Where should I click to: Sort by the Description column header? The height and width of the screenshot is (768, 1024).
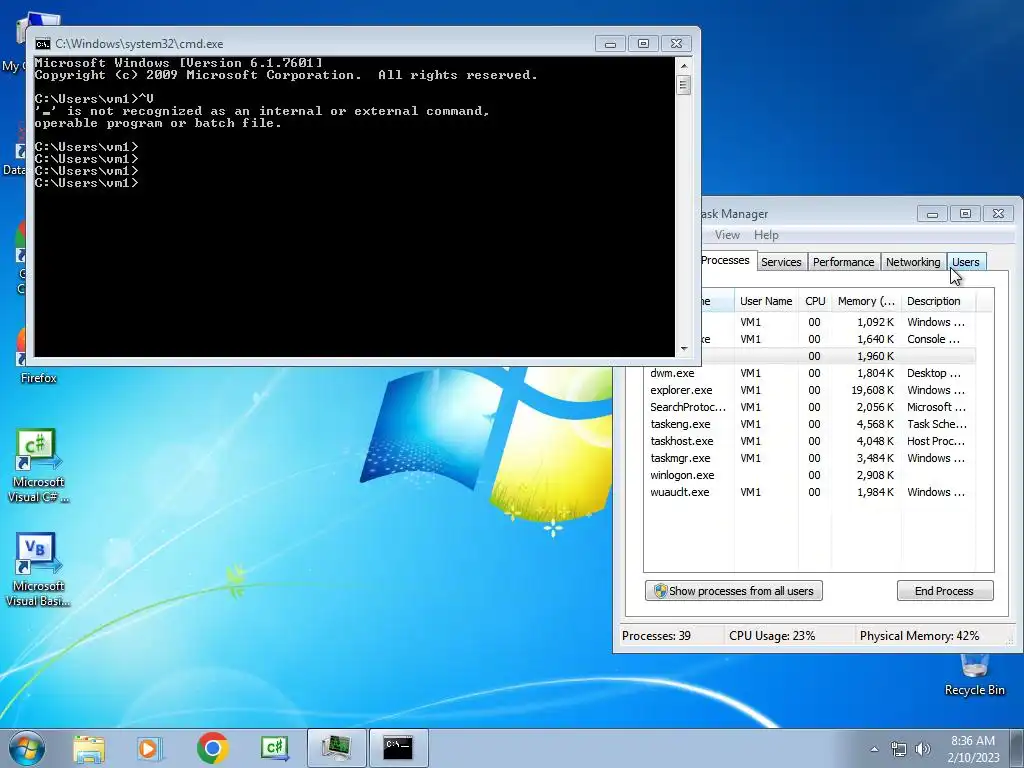[x=938, y=301]
